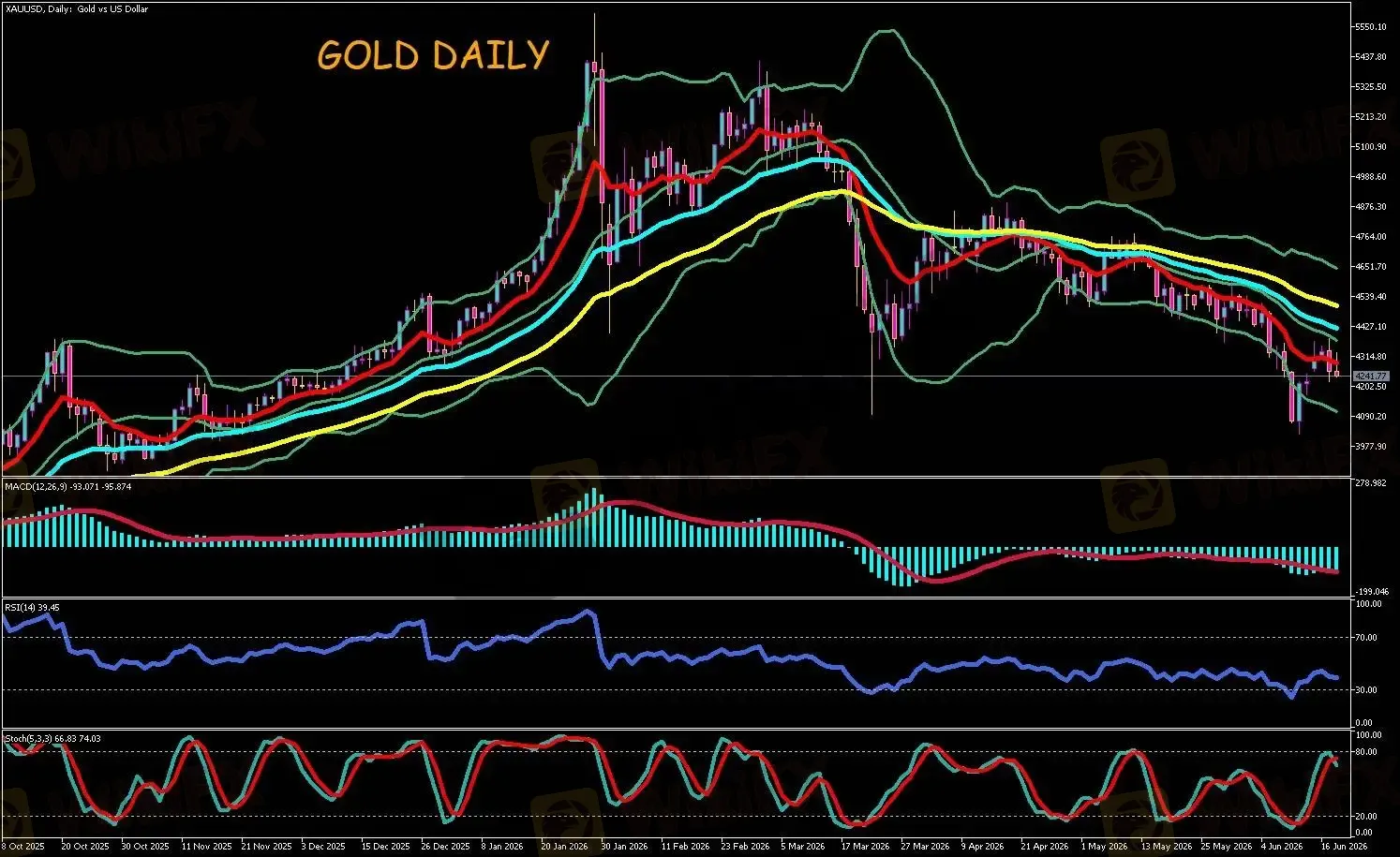1400x857 pixels.
Task: Click the "8 Jan 2026" date label
Action: (x=503, y=847)
